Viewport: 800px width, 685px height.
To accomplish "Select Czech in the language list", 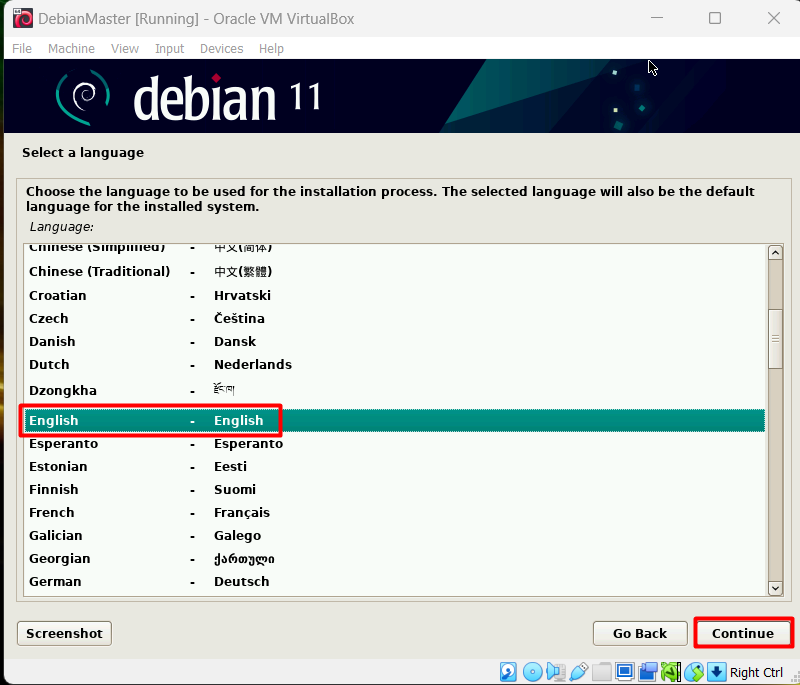I will 394,318.
